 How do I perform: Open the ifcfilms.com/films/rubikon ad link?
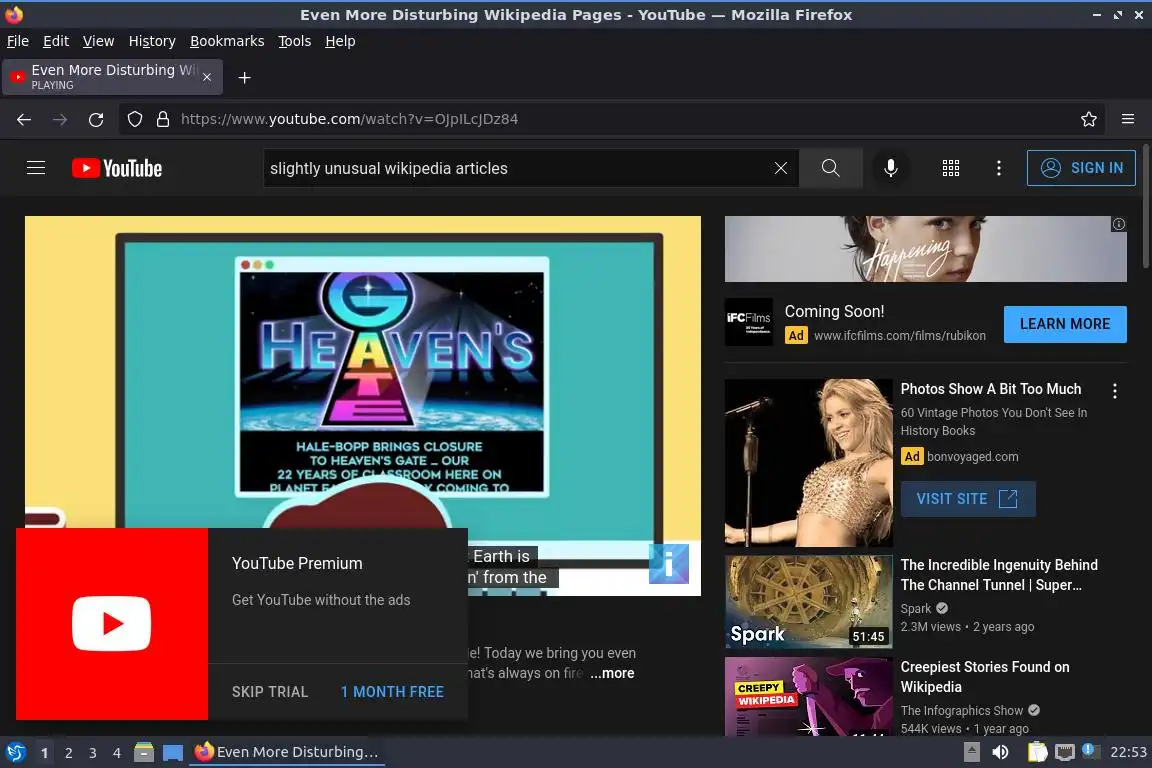899,336
